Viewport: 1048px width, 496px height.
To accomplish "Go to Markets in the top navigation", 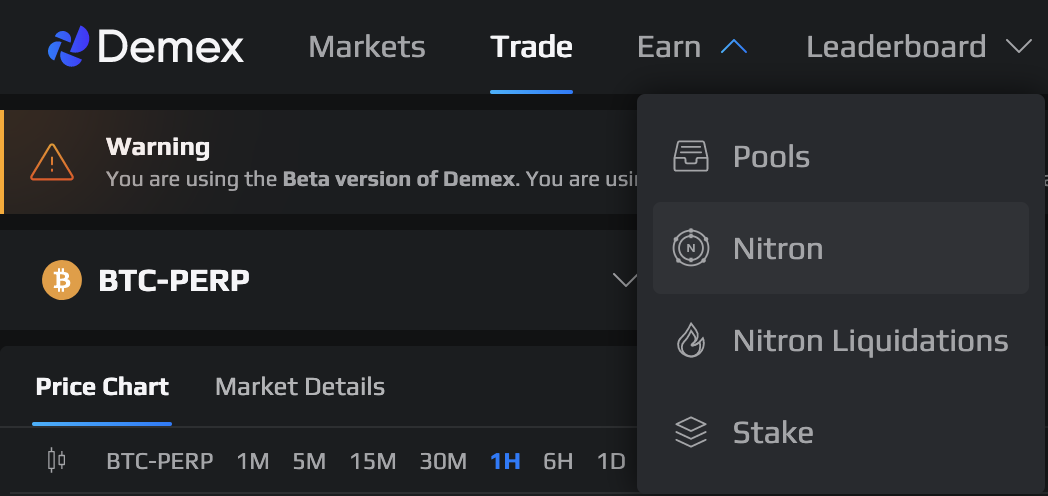I will pyautogui.click(x=367, y=47).
